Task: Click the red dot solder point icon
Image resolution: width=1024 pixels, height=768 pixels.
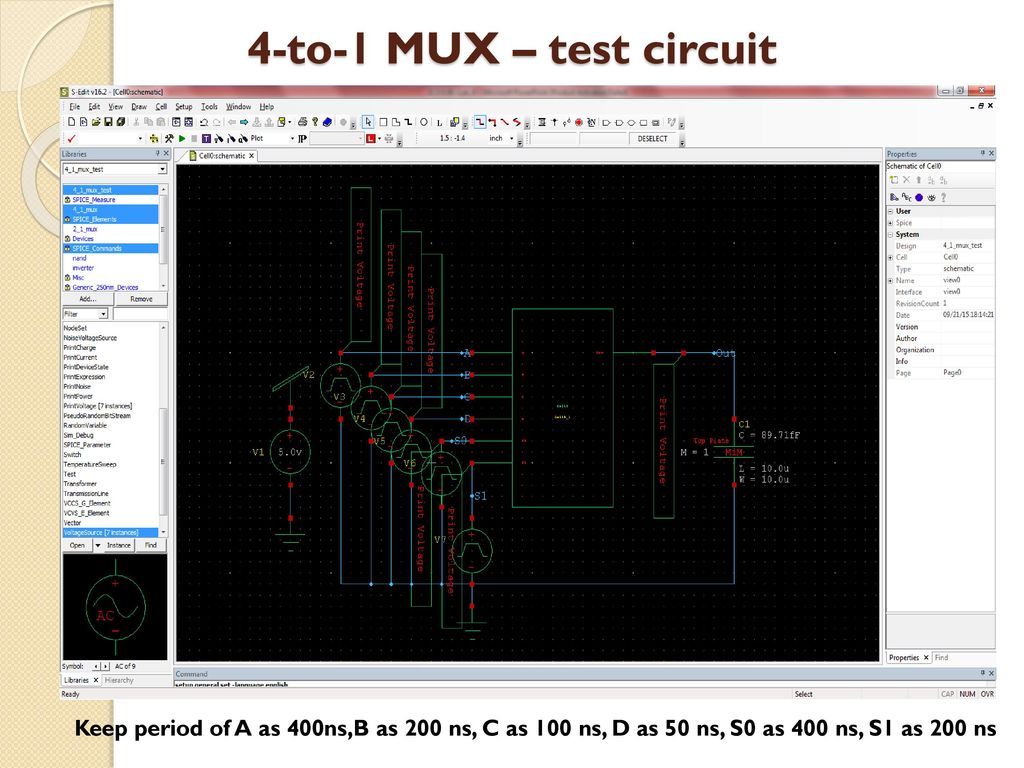Action: click(579, 122)
